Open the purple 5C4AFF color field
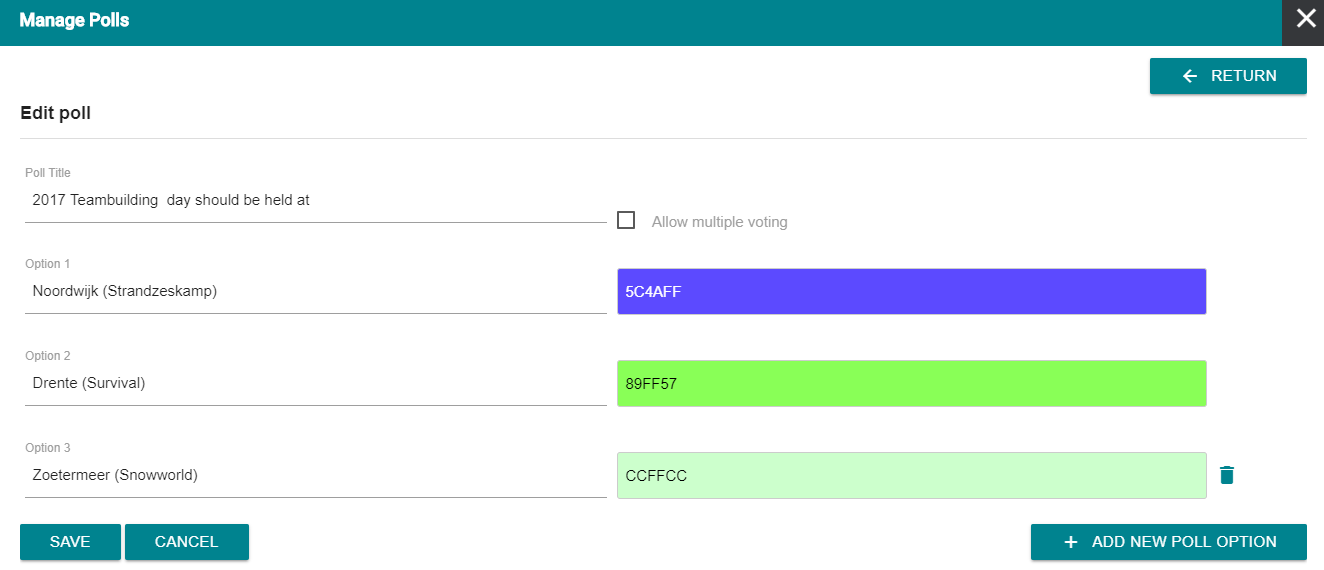This screenshot has height=570, width=1324. click(x=911, y=292)
